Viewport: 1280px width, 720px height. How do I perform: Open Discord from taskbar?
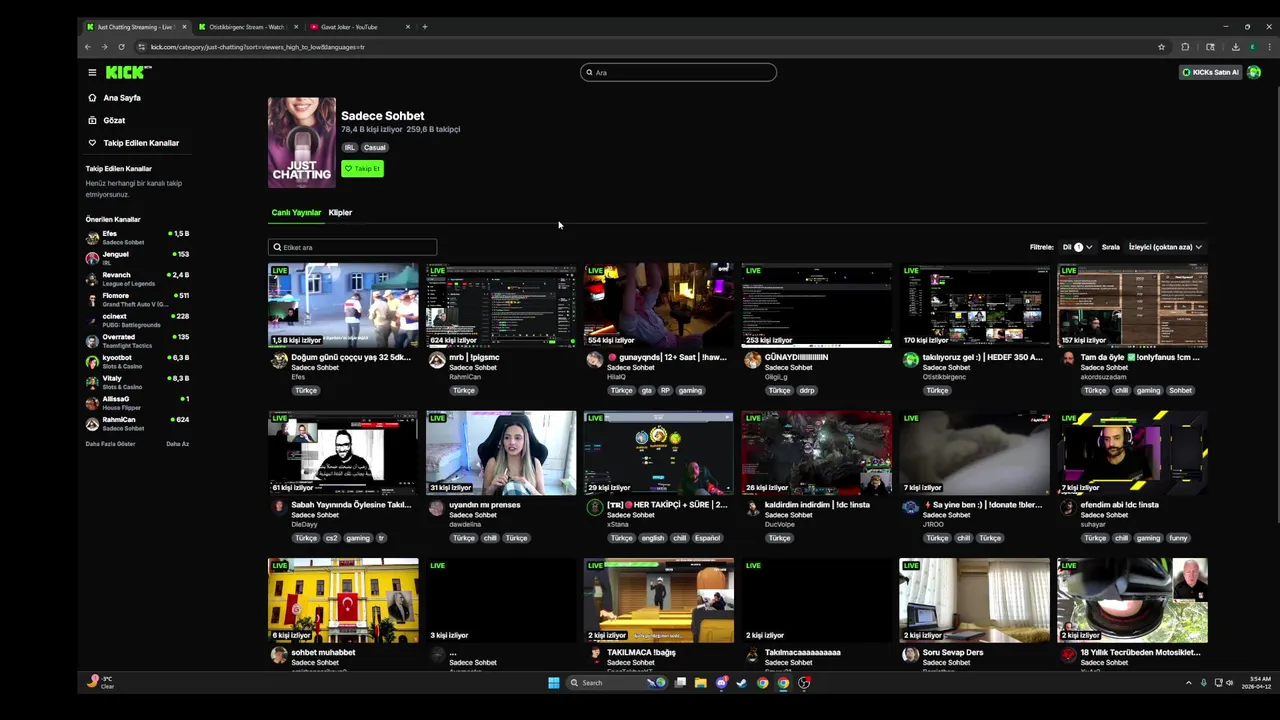tap(721, 683)
